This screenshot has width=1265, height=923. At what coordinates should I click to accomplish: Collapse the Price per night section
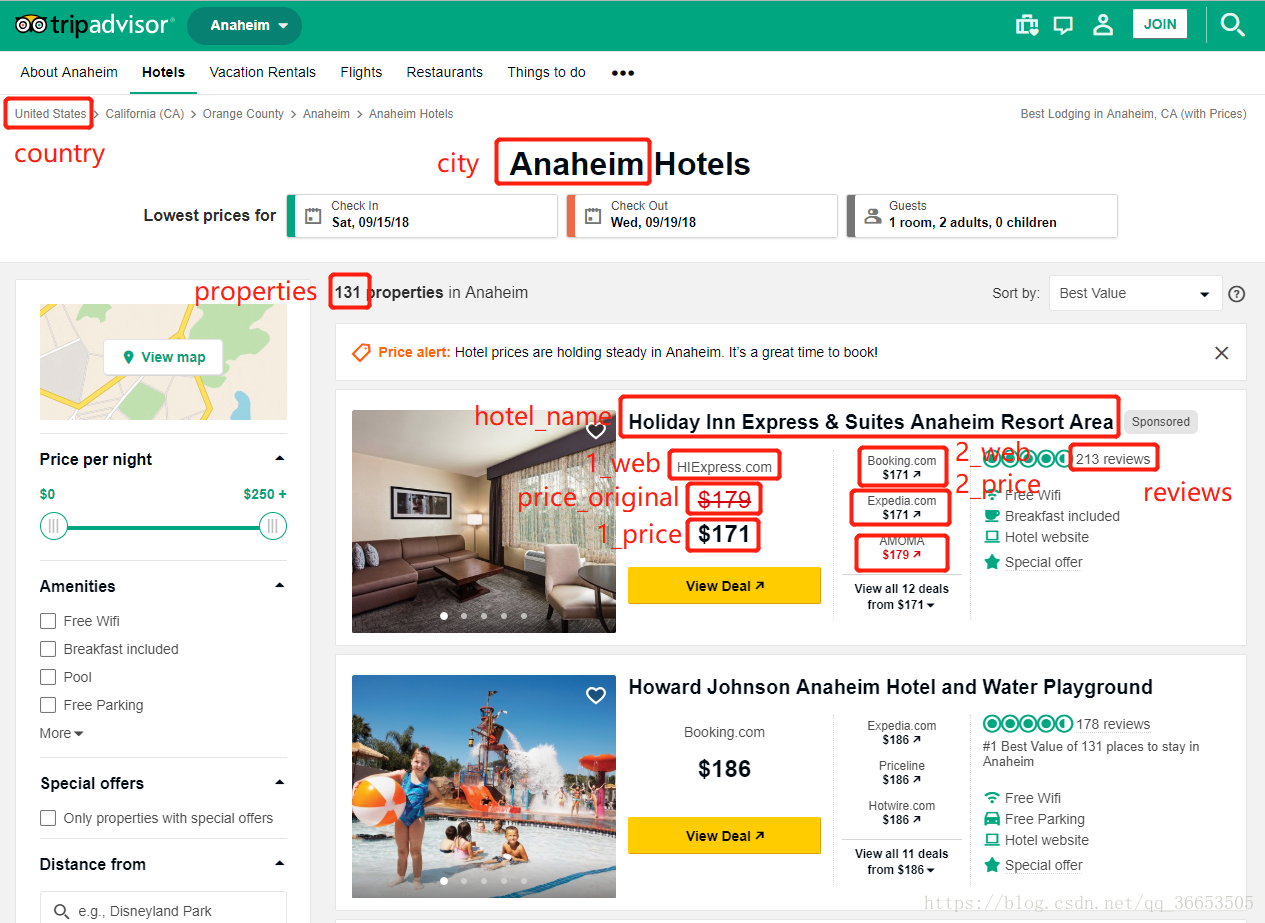(279, 459)
